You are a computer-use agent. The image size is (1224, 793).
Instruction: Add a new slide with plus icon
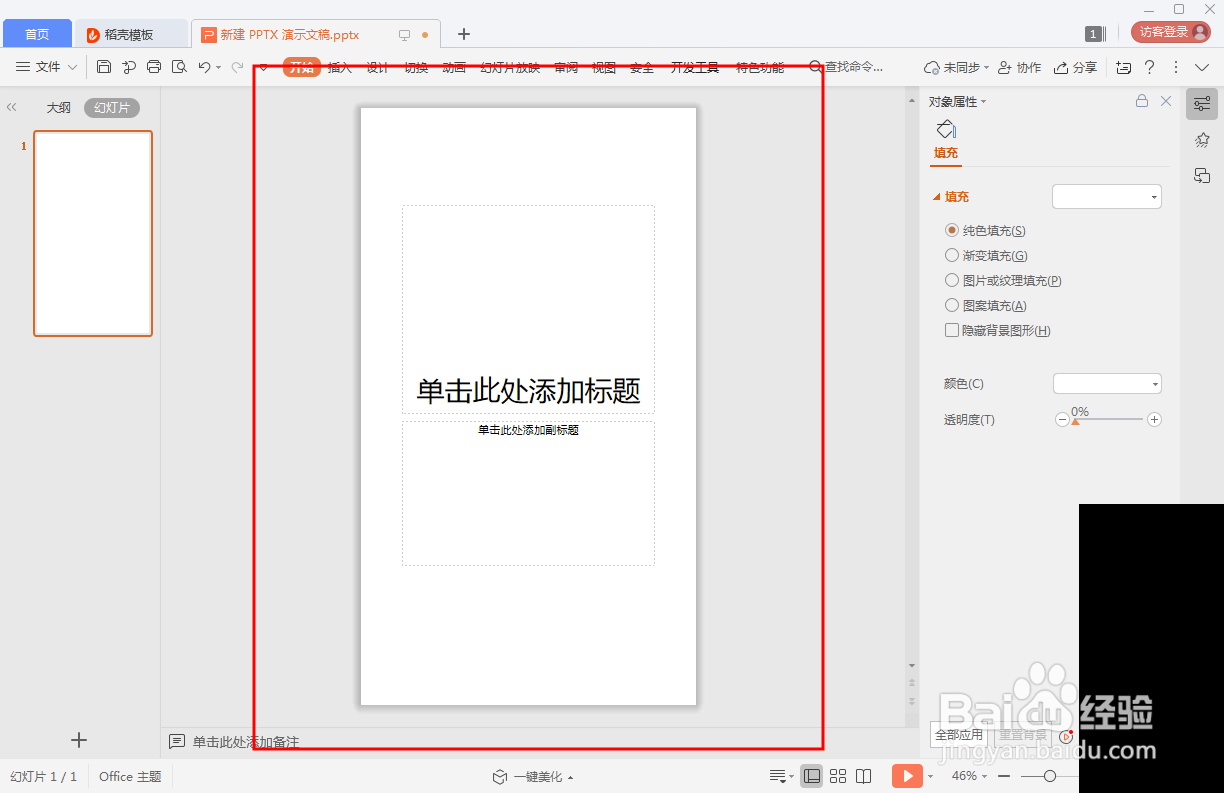coord(79,740)
